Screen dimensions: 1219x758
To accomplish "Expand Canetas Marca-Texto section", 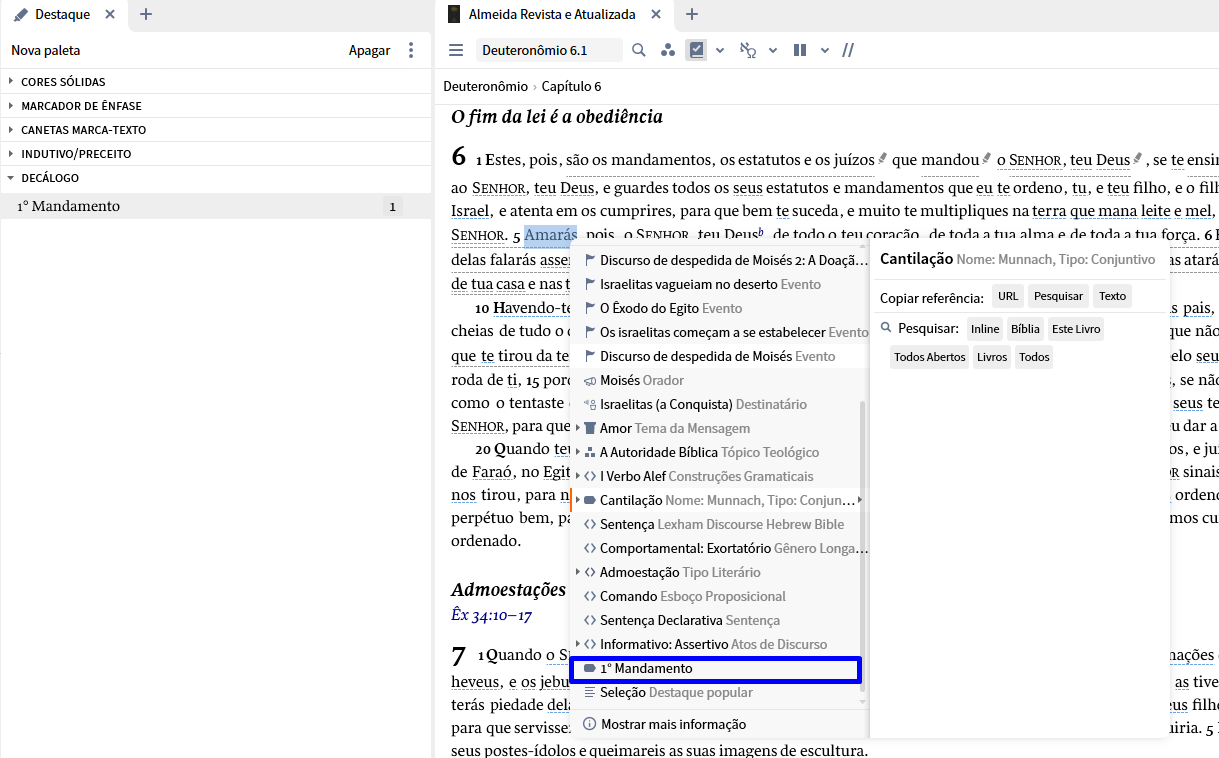I will 216,130.
